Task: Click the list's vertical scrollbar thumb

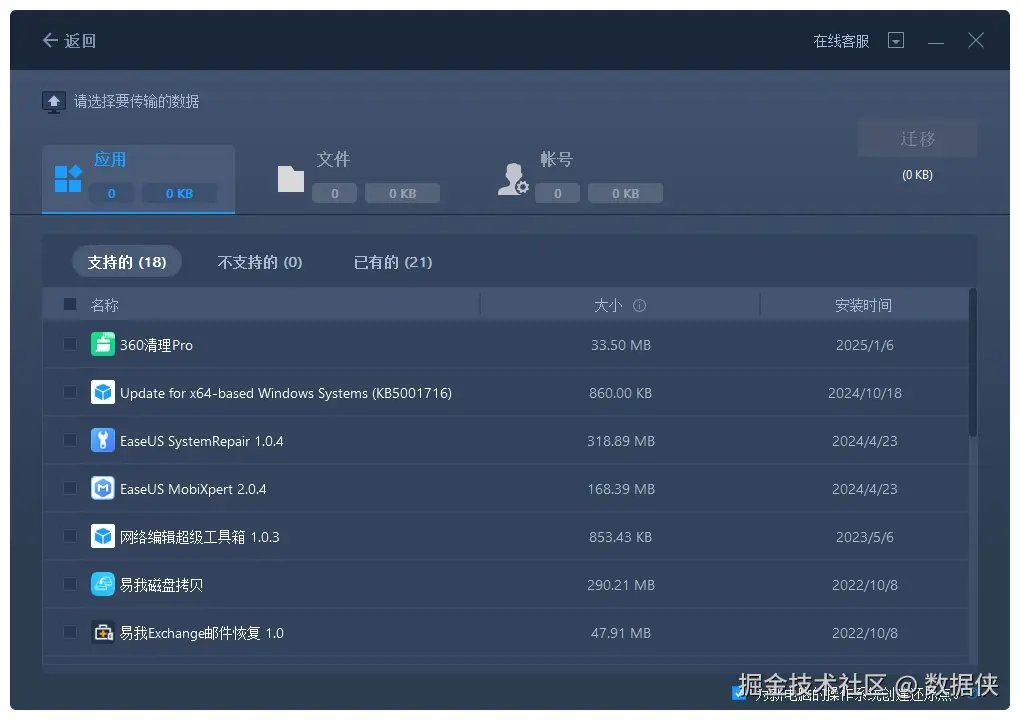Action: click(973, 362)
